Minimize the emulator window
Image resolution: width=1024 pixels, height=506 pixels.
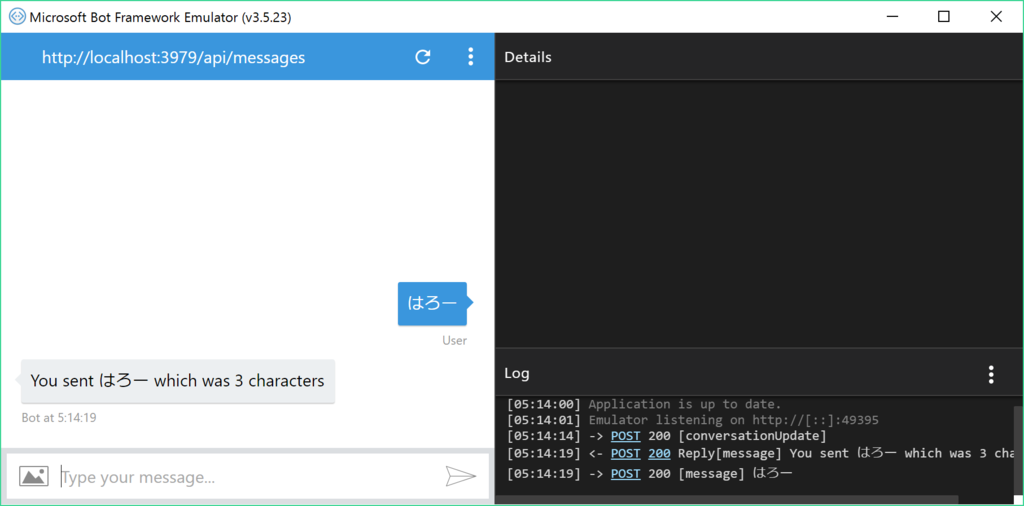[x=891, y=17]
